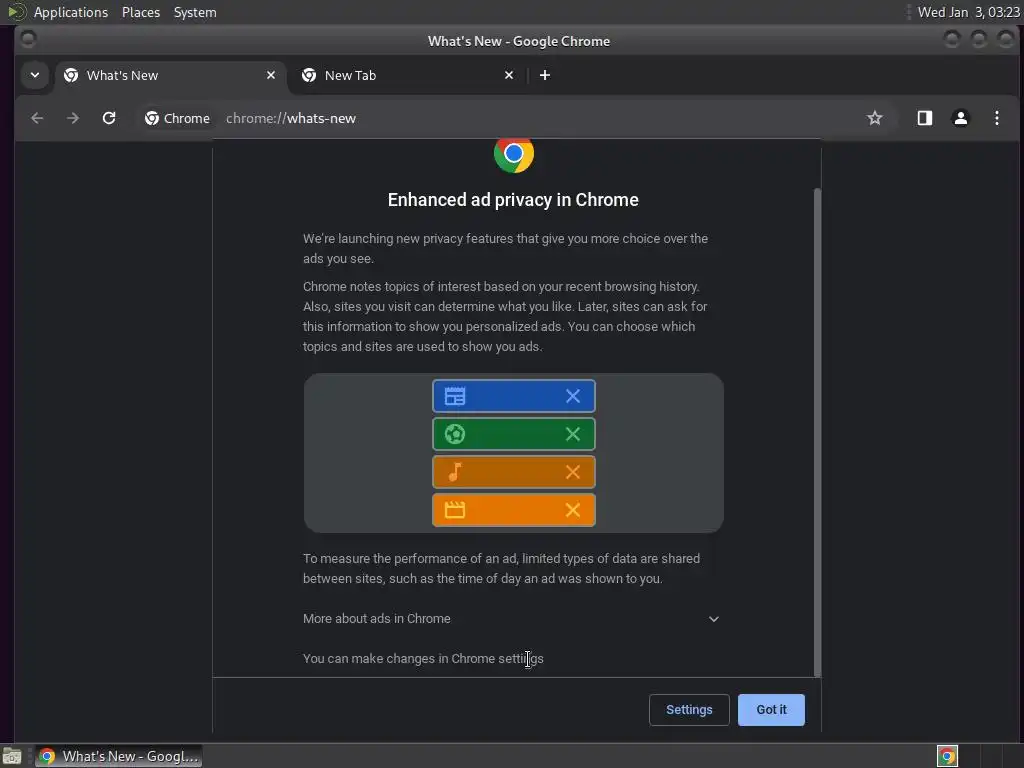Click the blue news layout icon
The height and width of the screenshot is (768, 1024).
(455, 396)
